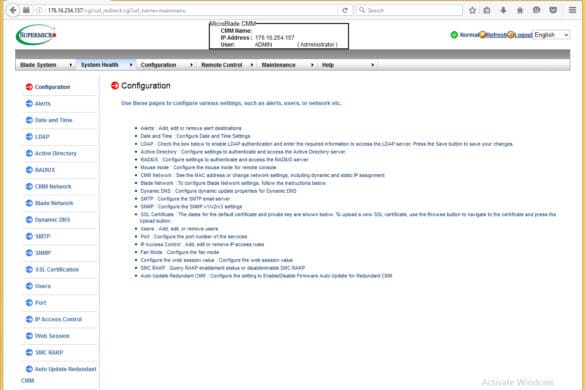Click the 'Fan Mode' description bullet text
The image size is (585, 390).
[179, 252]
